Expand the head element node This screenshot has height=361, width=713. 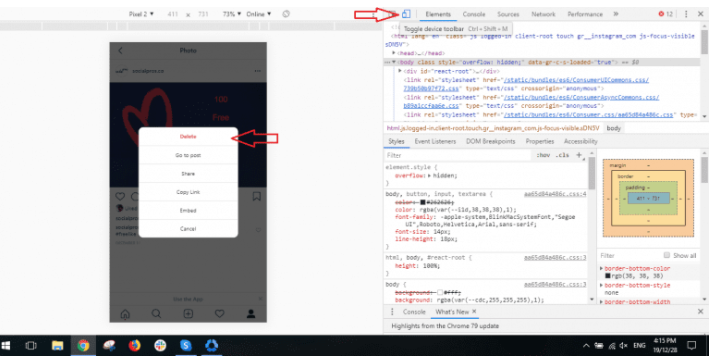coord(394,53)
